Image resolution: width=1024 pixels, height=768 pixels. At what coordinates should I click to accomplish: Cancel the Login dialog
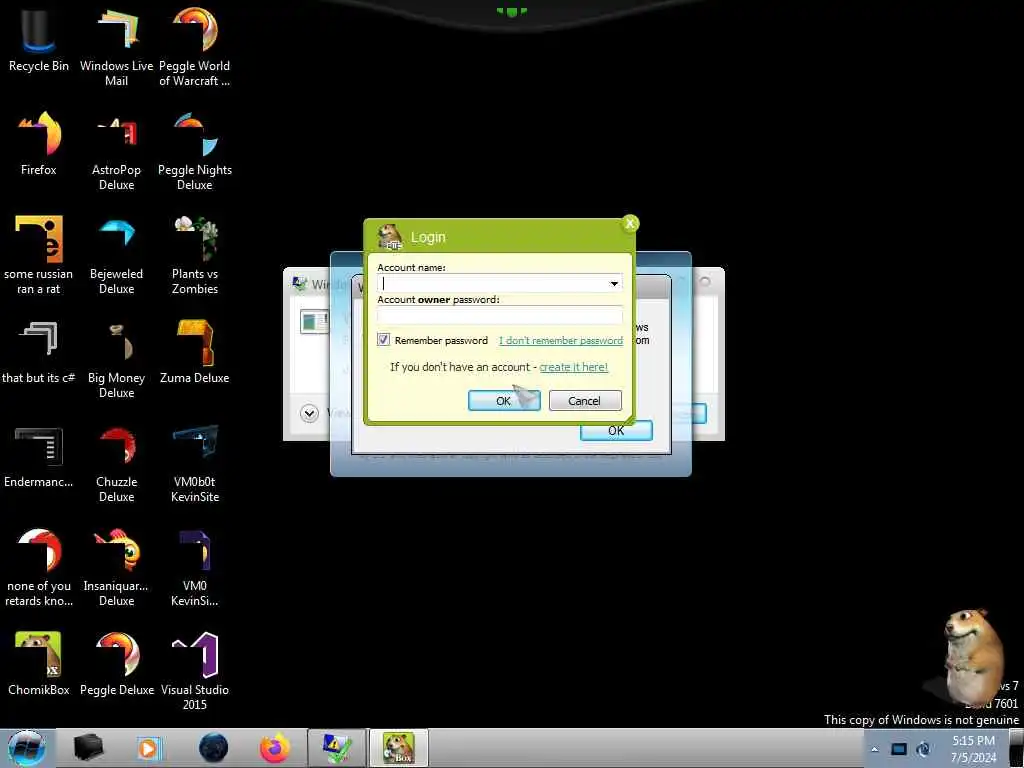pyautogui.click(x=584, y=401)
